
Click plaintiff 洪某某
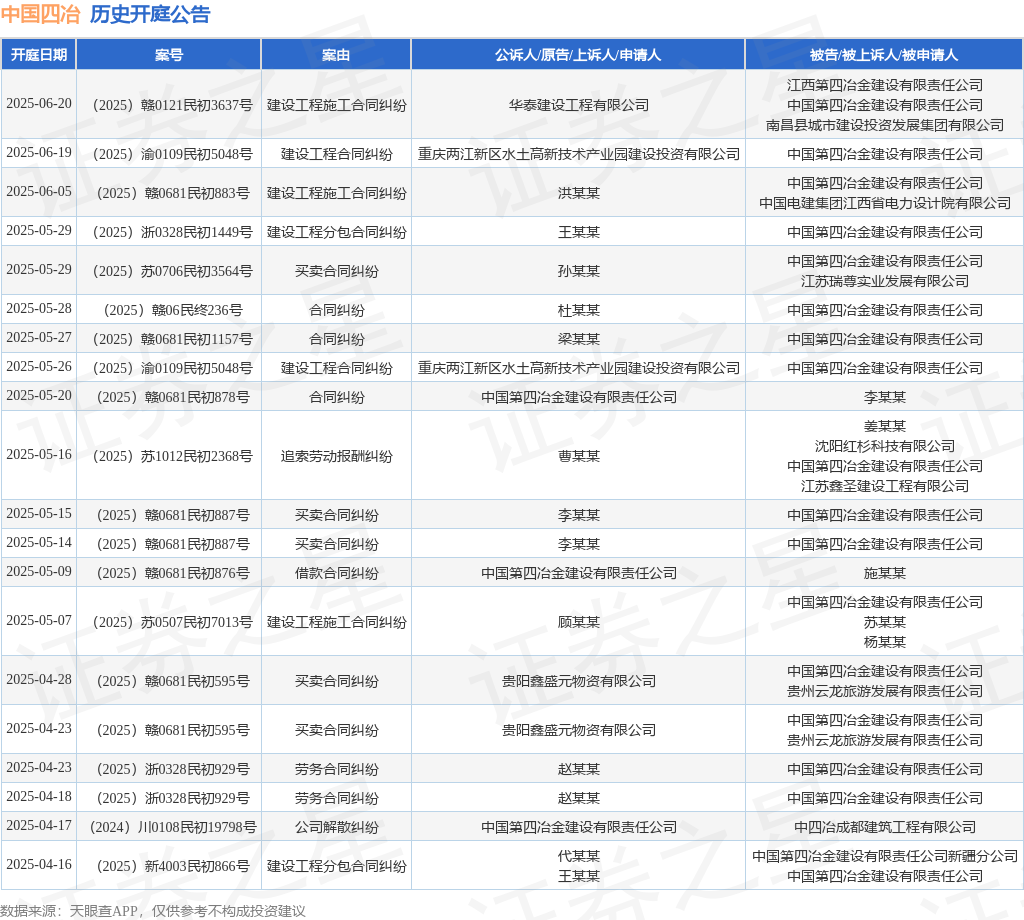tap(579, 193)
